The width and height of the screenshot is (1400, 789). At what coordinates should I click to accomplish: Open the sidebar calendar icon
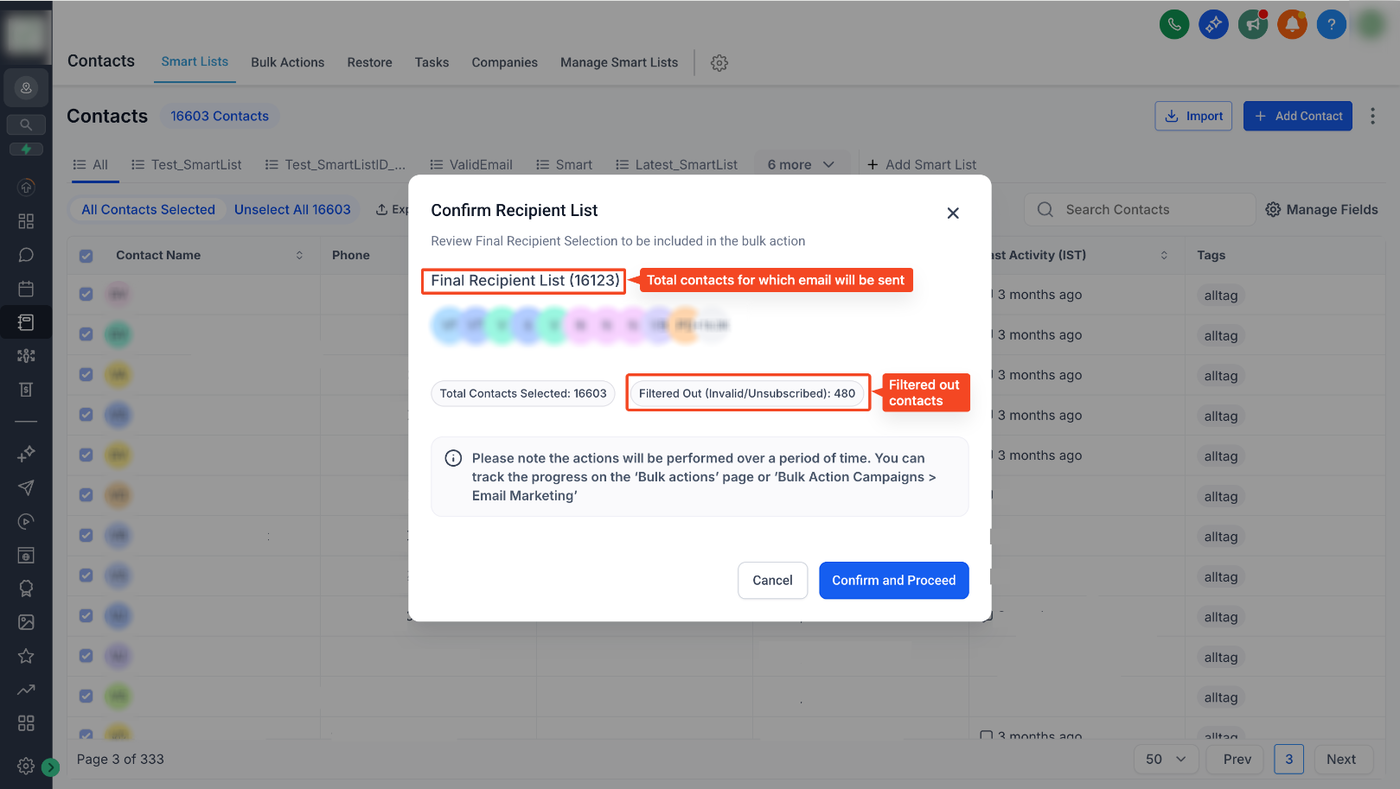point(26,289)
